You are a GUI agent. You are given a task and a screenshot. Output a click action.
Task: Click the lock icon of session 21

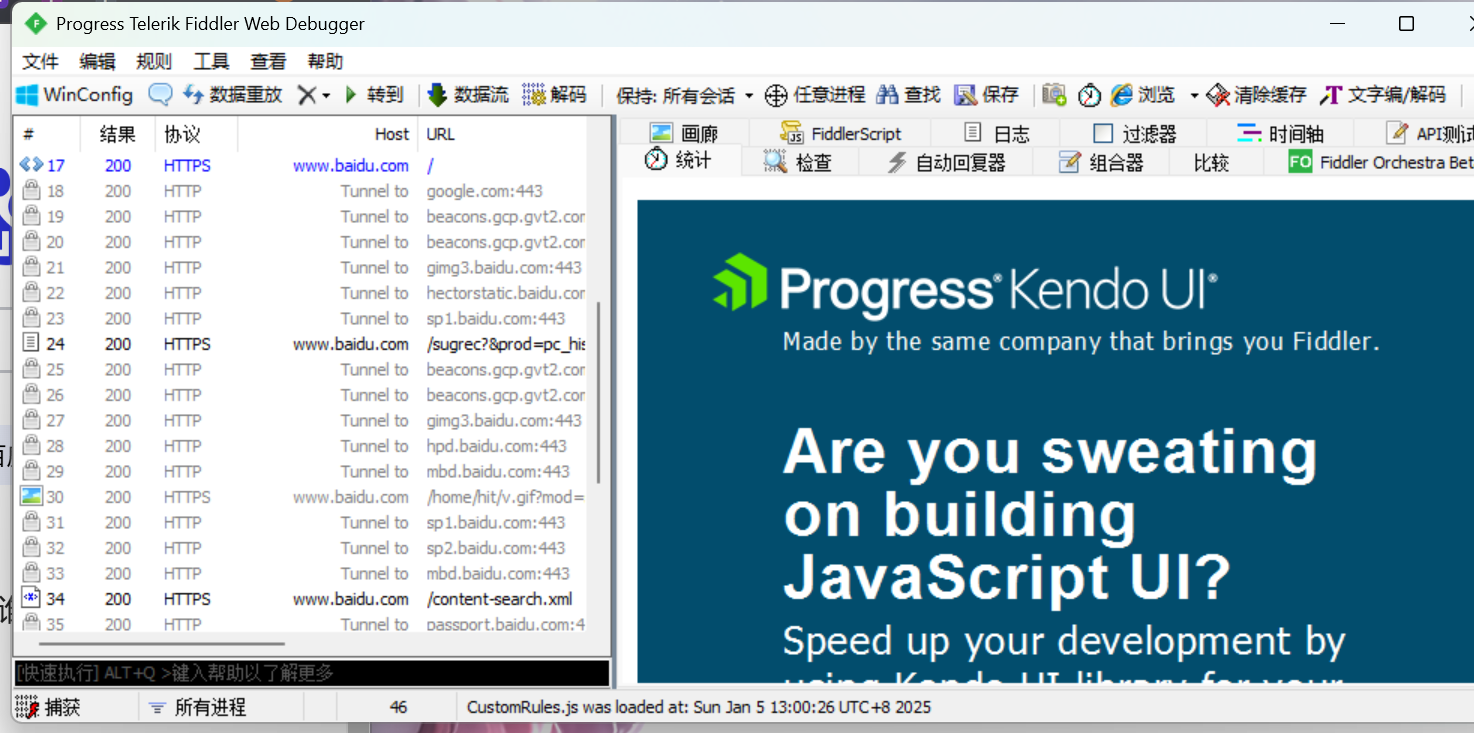(x=31, y=267)
